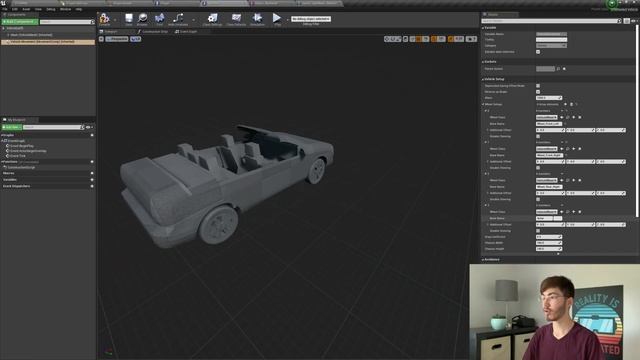
Task: Open the debug object filter dropdown
Action: point(311,19)
